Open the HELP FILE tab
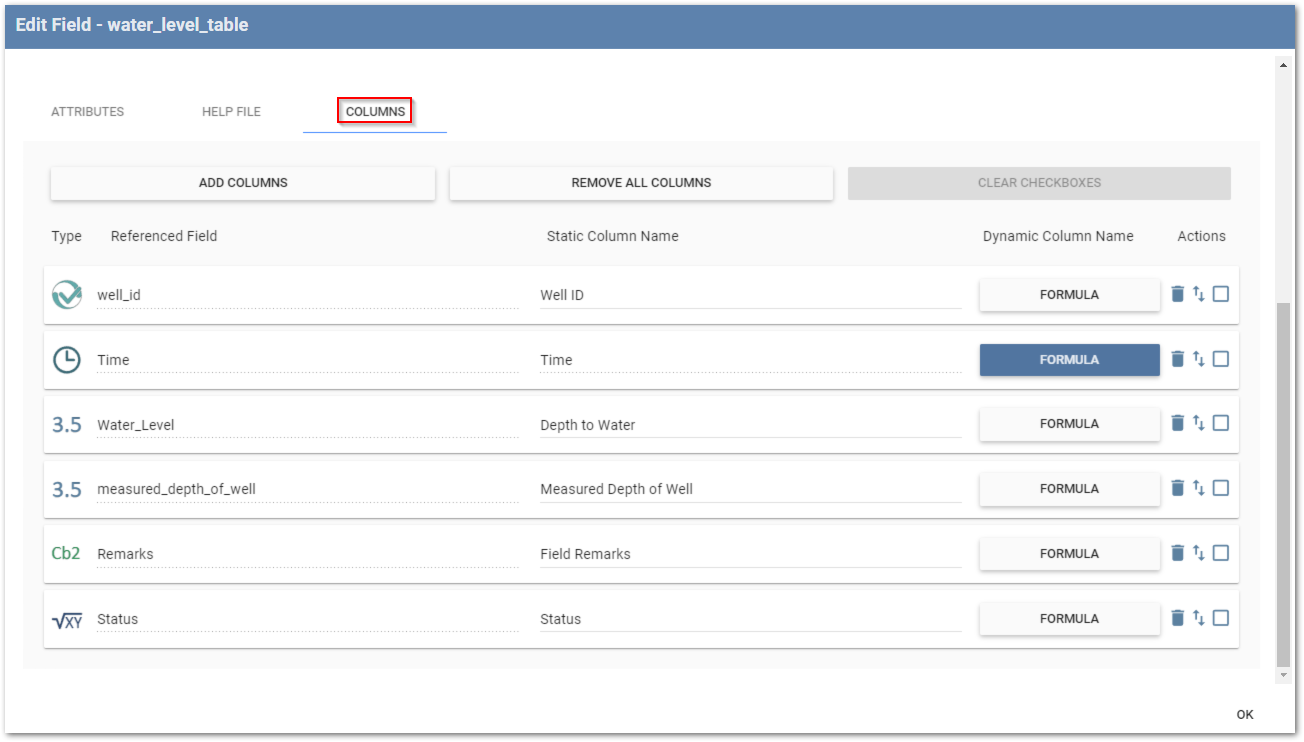The width and height of the screenshot is (1304, 742). [x=231, y=111]
